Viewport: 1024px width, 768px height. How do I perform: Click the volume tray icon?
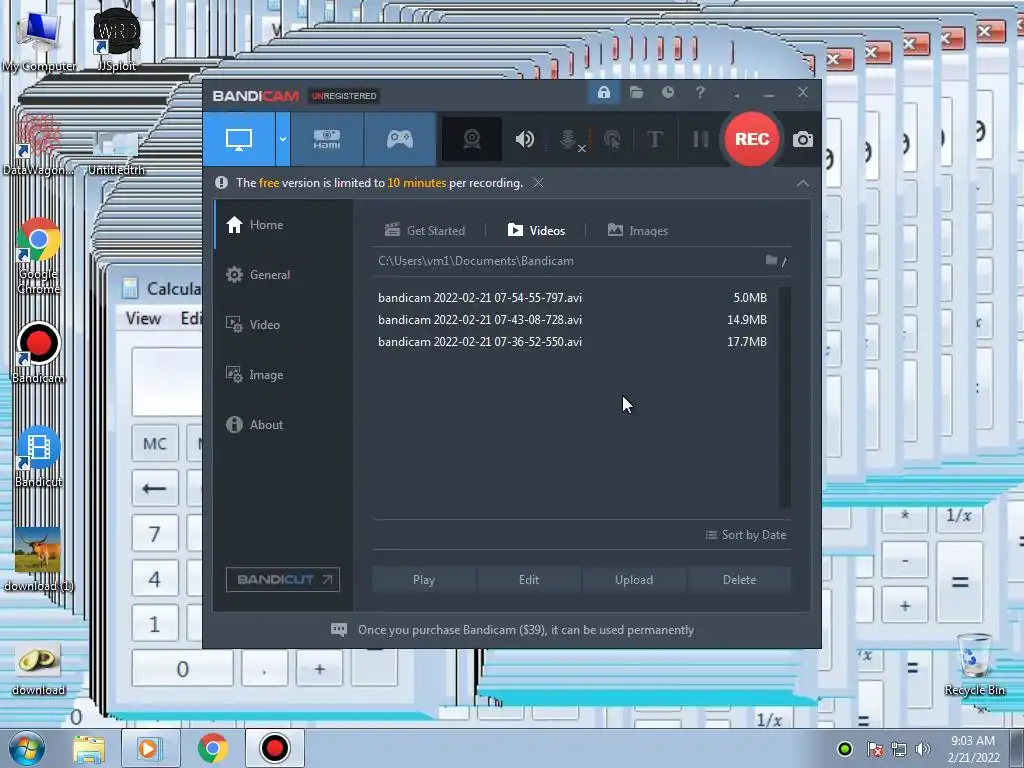[x=923, y=749]
